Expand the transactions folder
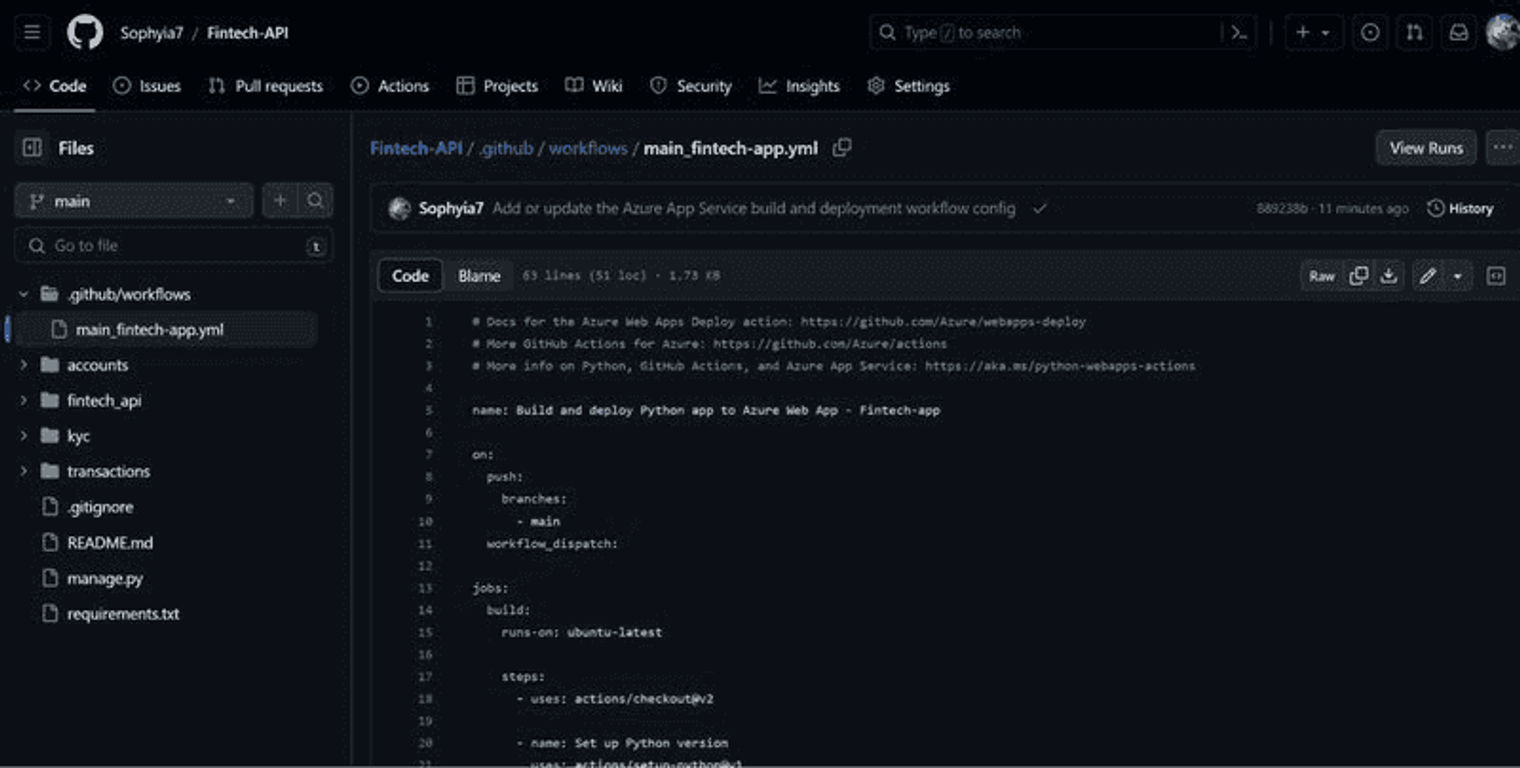1520x768 pixels. [x=23, y=472]
